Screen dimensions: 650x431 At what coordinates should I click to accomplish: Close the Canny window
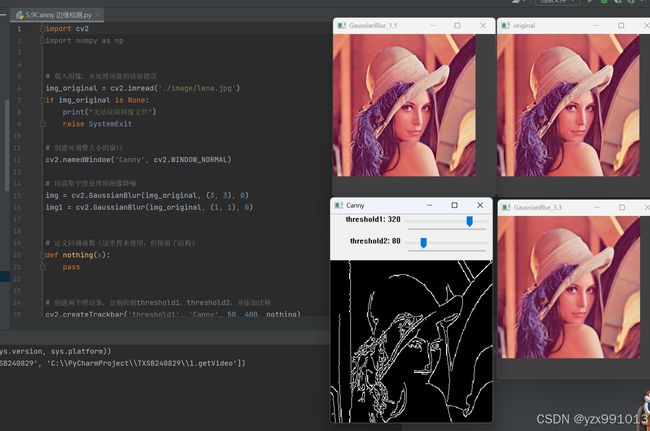coord(480,205)
